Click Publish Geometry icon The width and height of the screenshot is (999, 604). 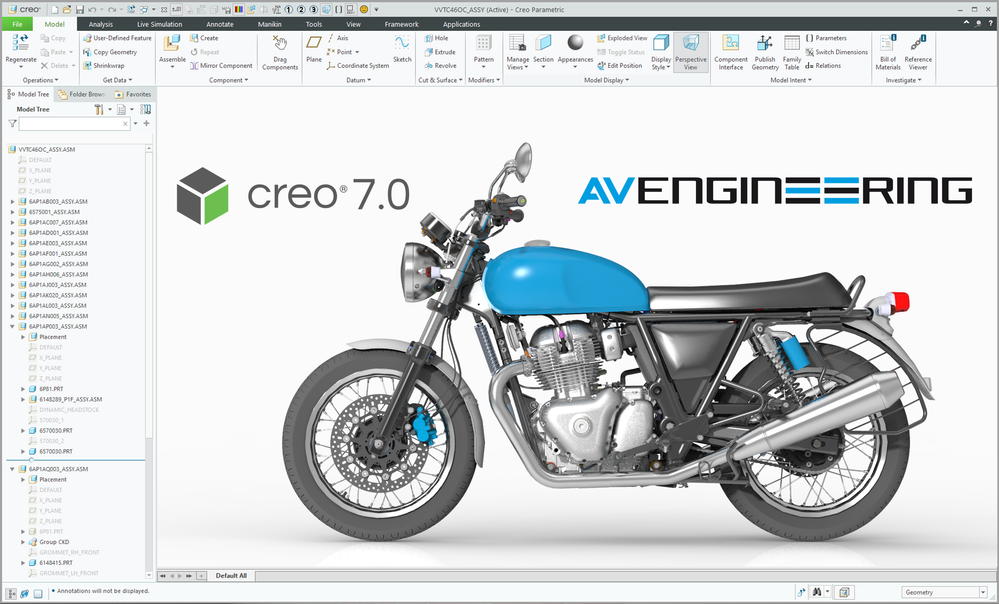[765, 43]
